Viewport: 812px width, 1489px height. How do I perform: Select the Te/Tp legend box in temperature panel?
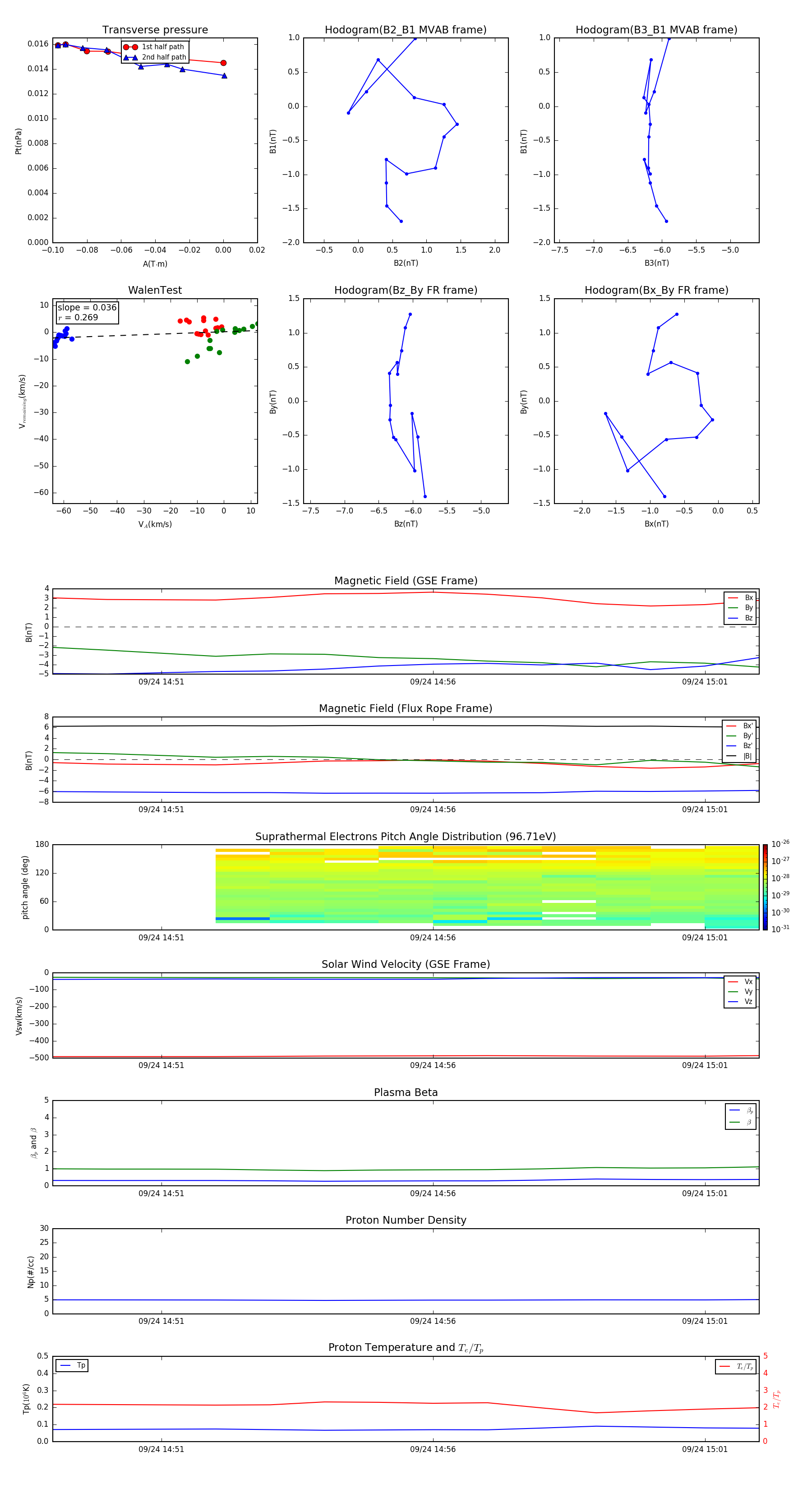click(x=736, y=1366)
